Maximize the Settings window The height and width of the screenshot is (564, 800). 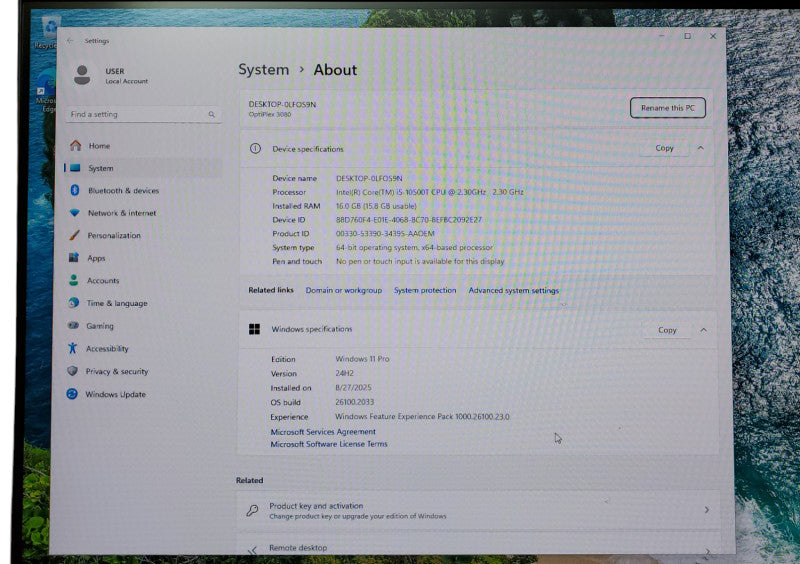[687, 36]
